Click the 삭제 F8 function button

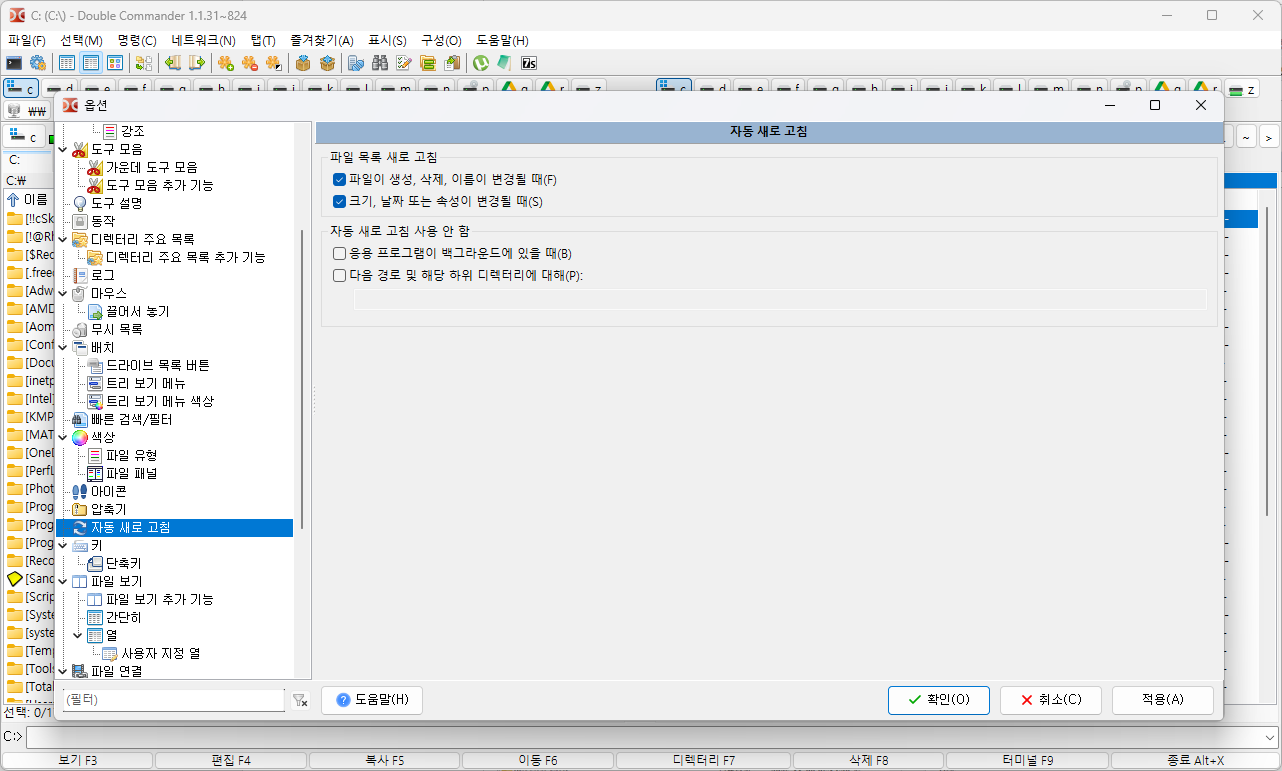(x=868, y=761)
